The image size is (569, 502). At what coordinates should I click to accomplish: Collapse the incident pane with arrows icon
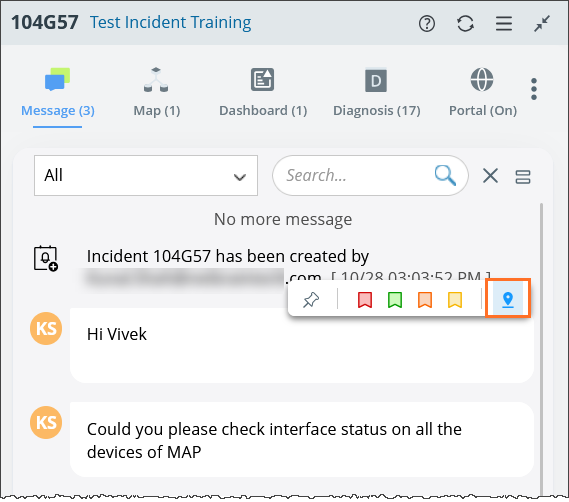pyautogui.click(x=542, y=24)
